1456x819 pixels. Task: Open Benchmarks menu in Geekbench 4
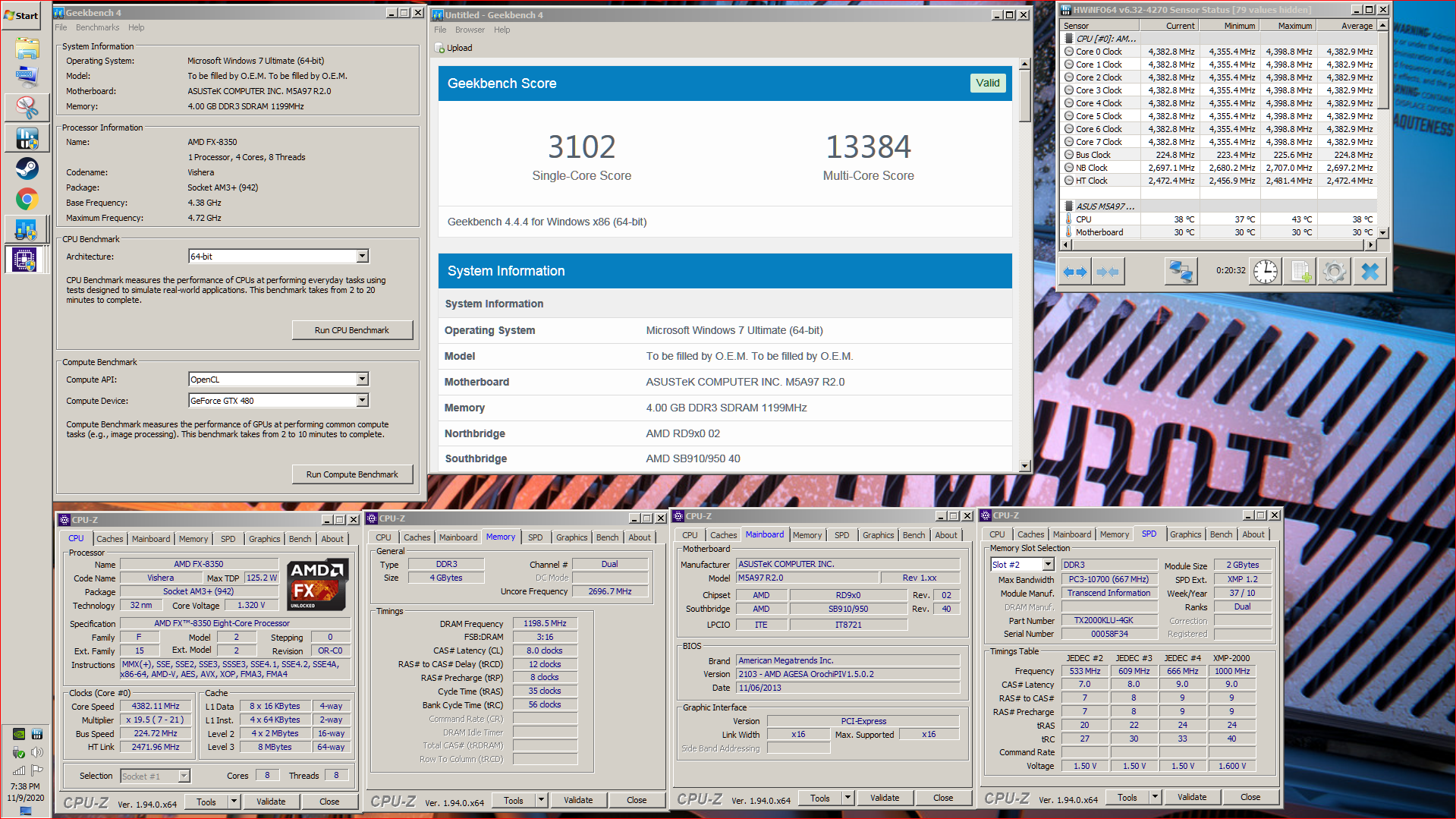[x=97, y=27]
